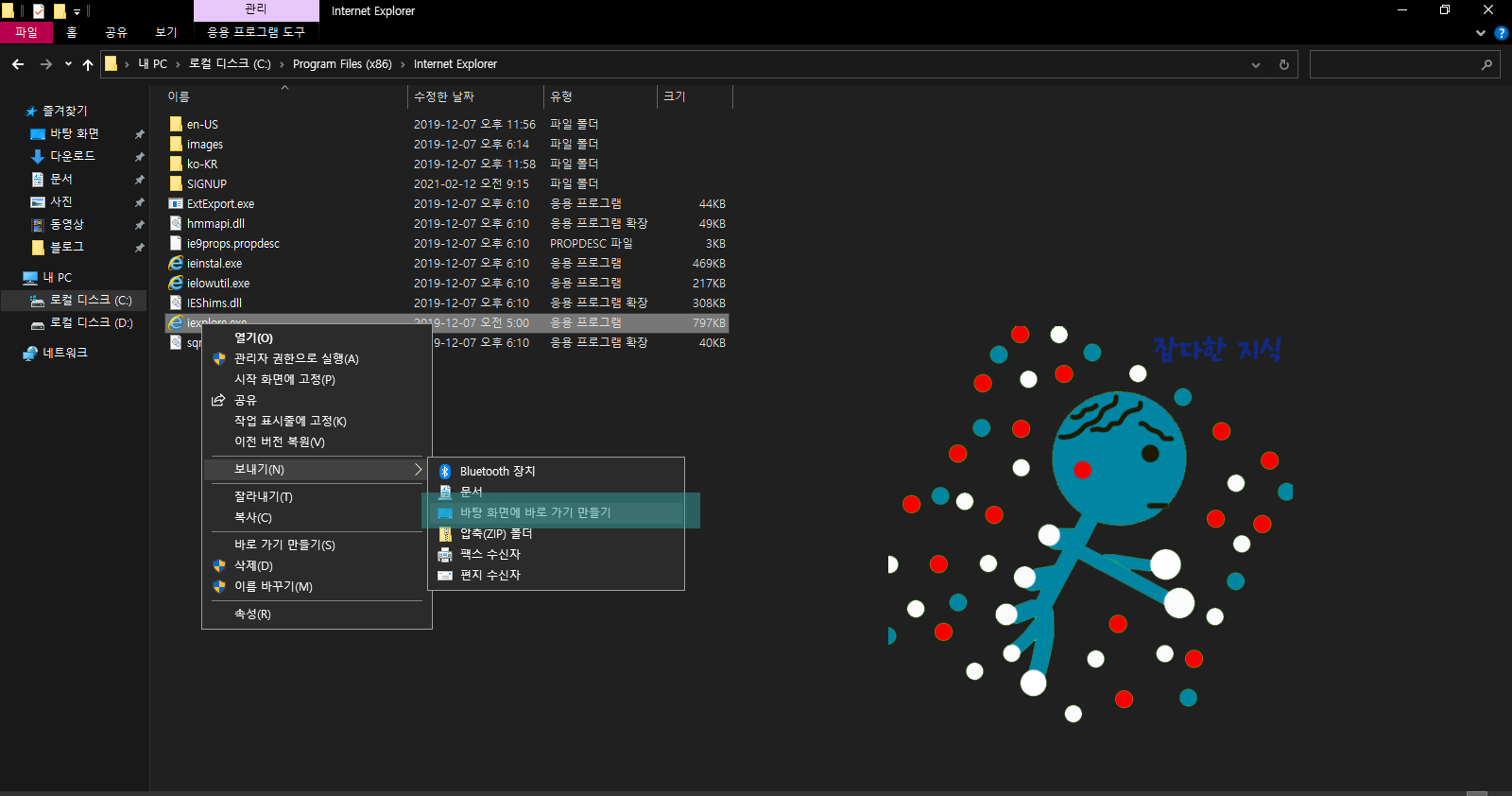Click 로컬 디스크 (C:) breadcrumb
The height and width of the screenshot is (796, 1512).
(230, 64)
